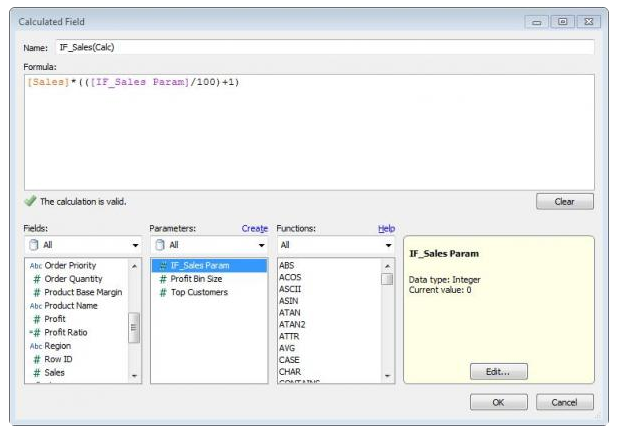Screen dimensions: 621x434
Task: Choose the Top Customers parameter
Action: [199, 292]
